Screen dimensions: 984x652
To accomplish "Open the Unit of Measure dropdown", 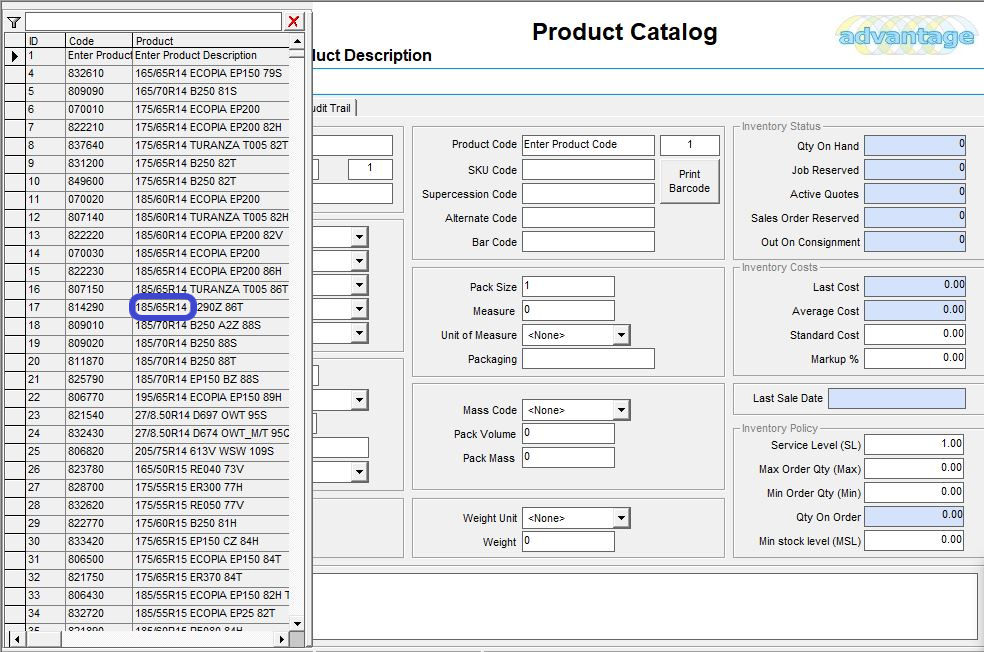I will click(x=621, y=335).
